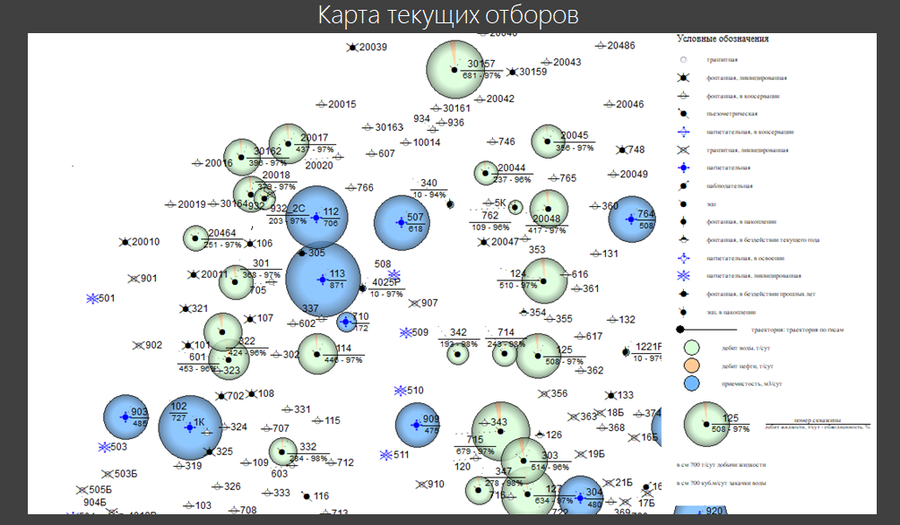The image size is (900, 525).
Task: Click the injection well legend symbol
Action: coord(683,168)
